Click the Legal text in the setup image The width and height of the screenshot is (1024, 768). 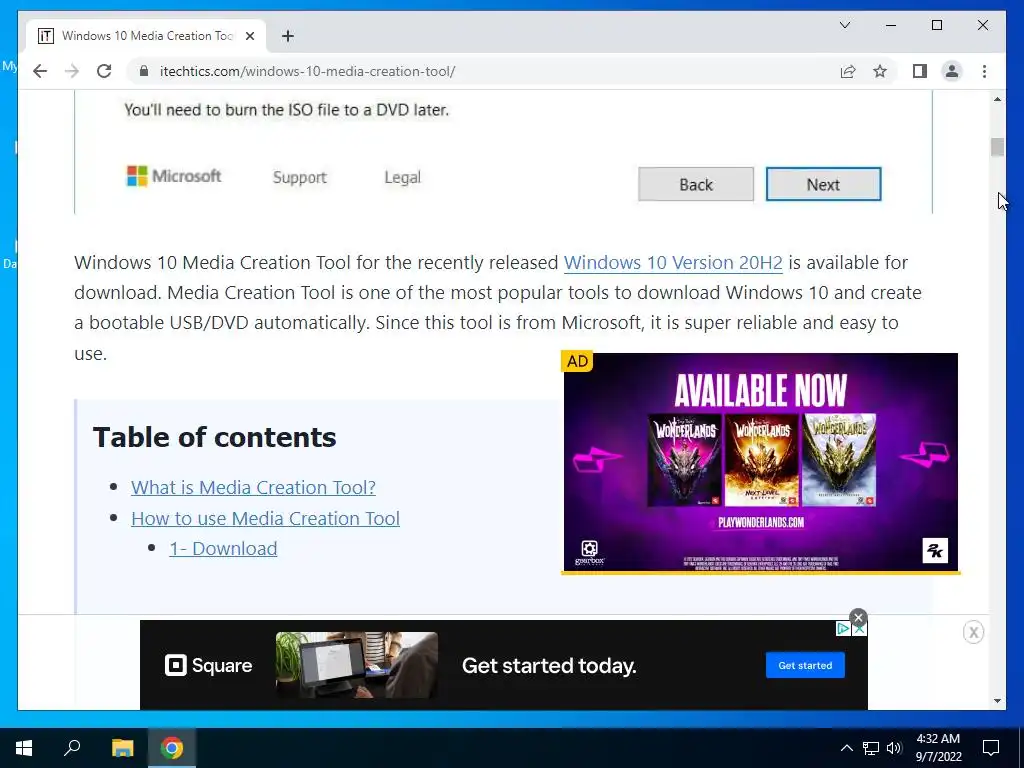[402, 177]
